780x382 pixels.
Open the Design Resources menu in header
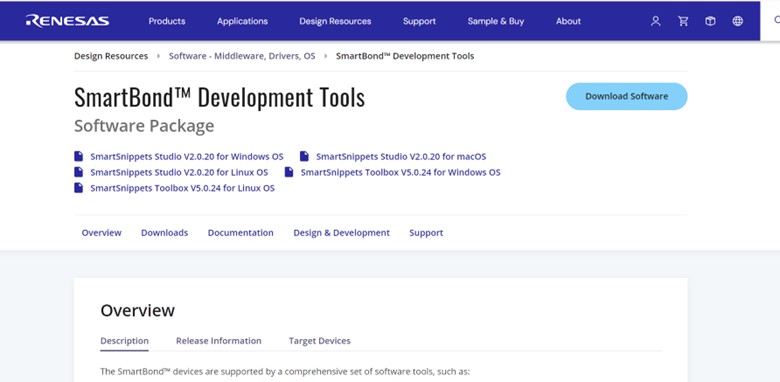(x=335, y=21)
